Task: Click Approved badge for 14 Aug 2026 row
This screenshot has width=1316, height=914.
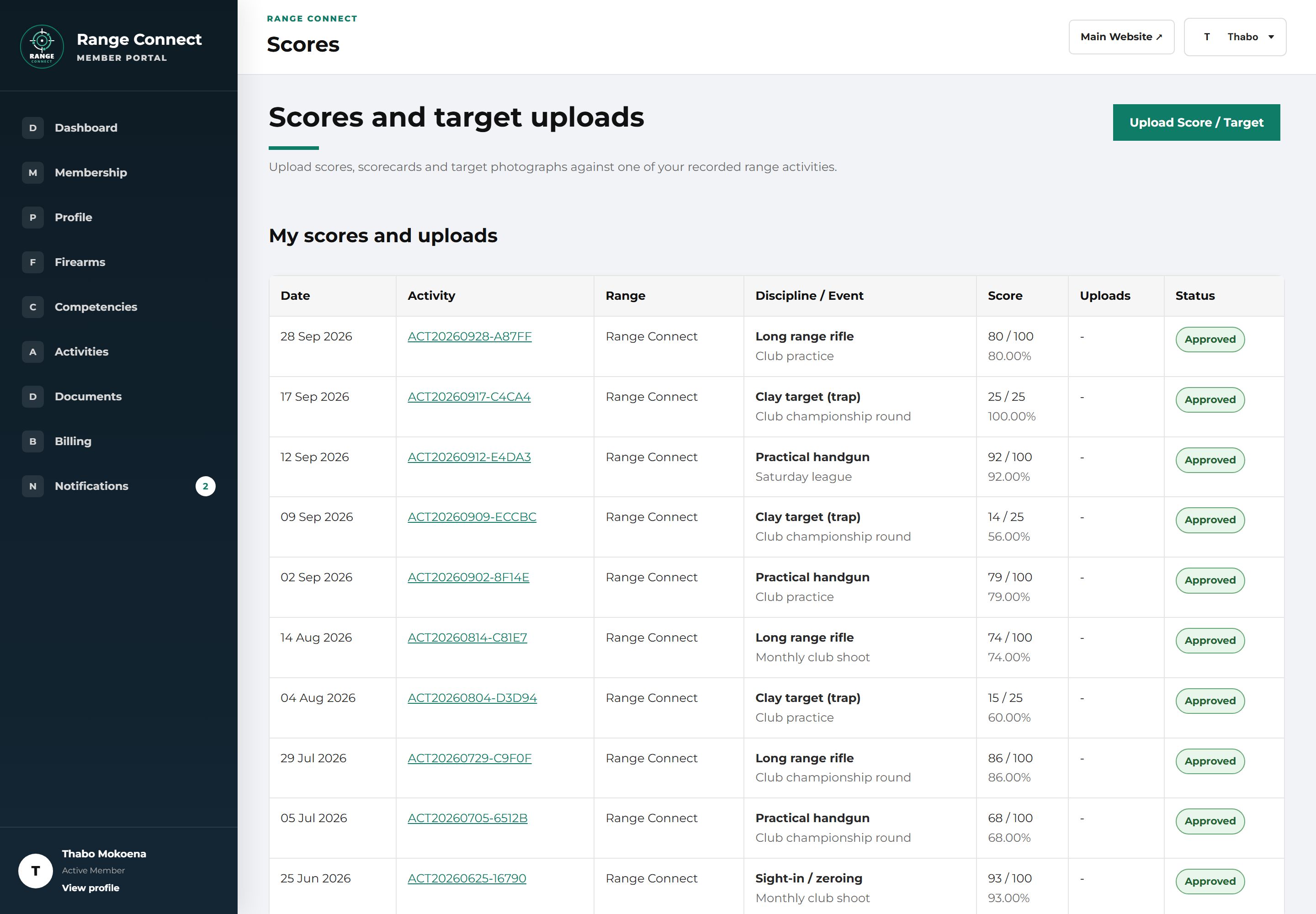Action: [1210, 641]
